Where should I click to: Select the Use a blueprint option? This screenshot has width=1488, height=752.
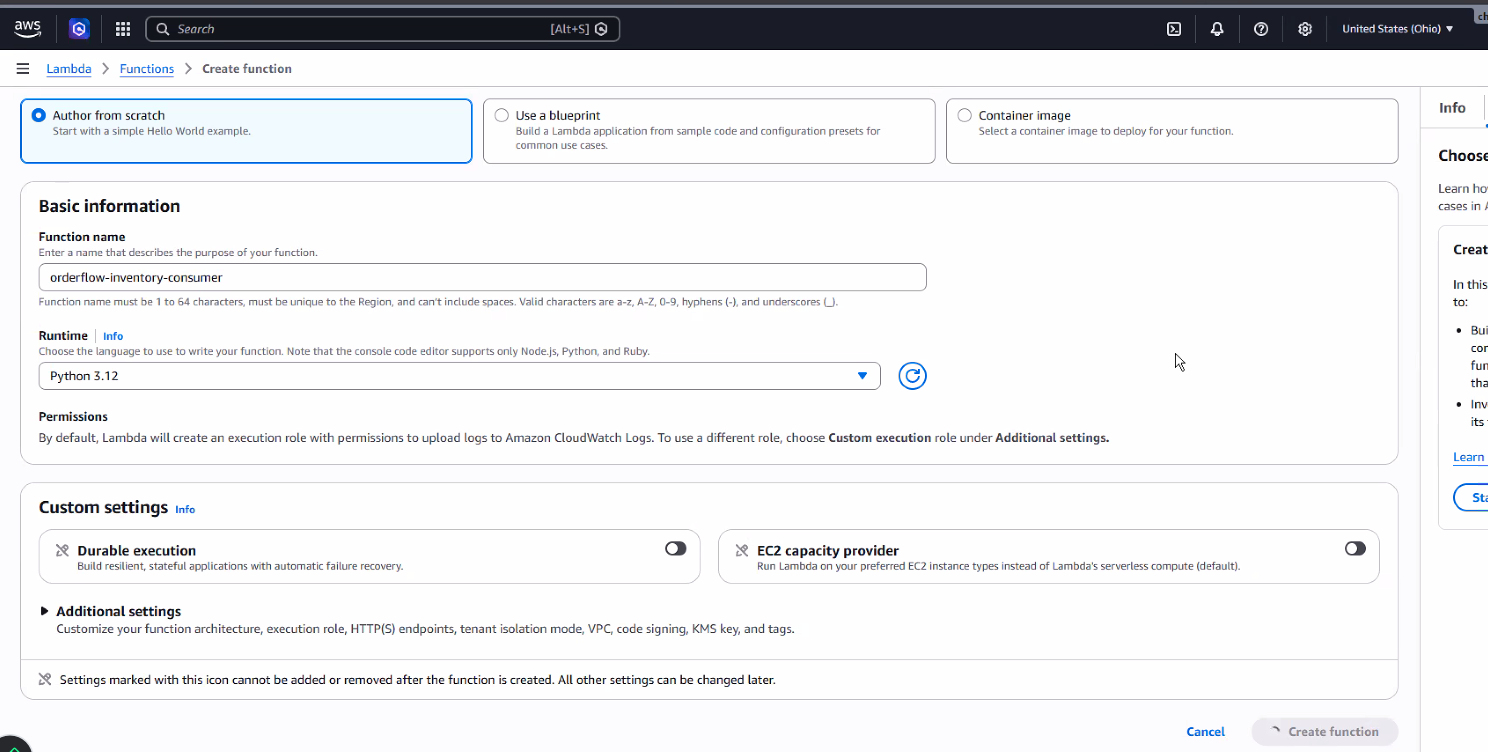pos(709,130)
